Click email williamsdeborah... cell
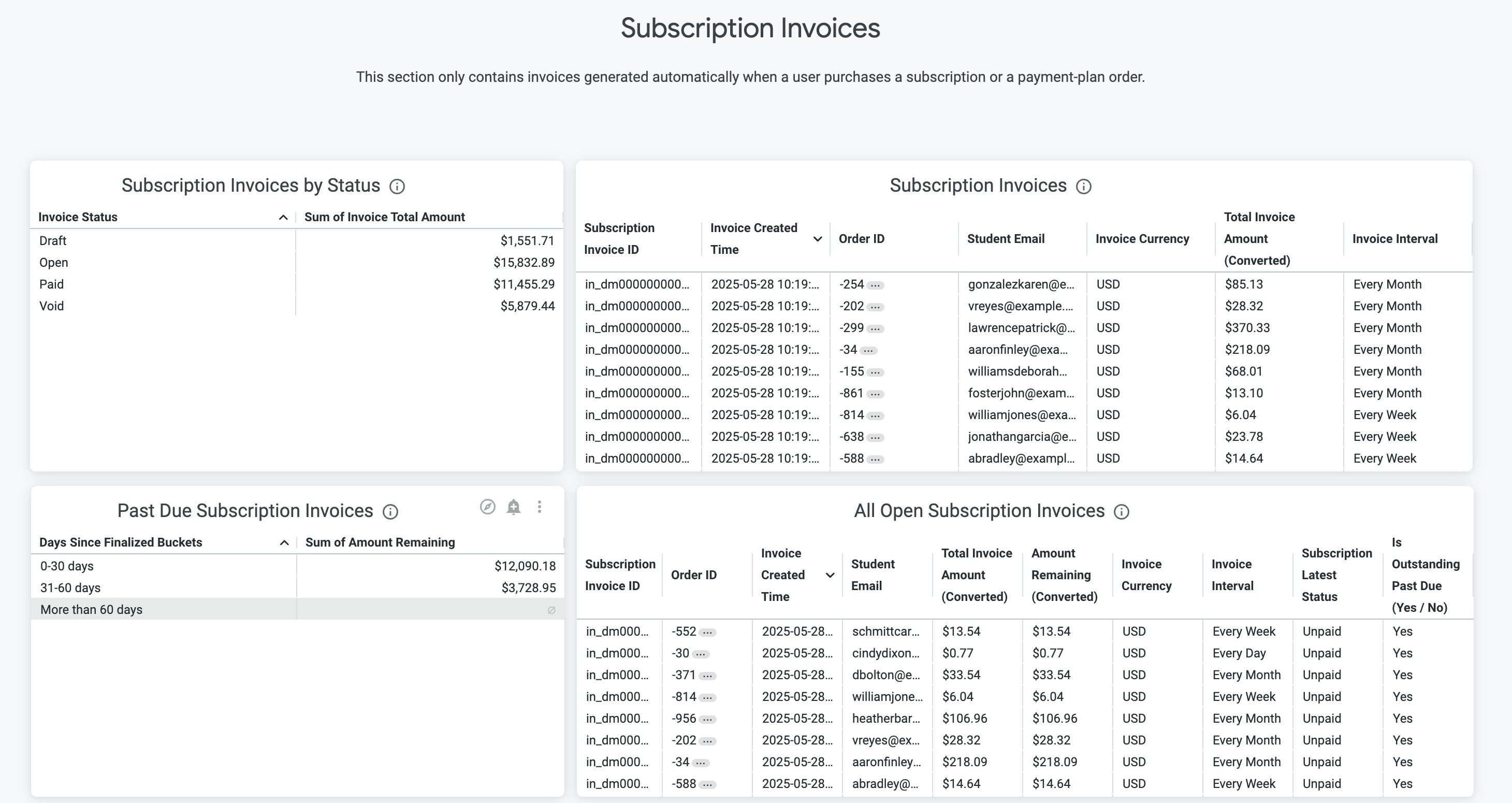The image size is (1512, 803). click(x=1017, y=371)
